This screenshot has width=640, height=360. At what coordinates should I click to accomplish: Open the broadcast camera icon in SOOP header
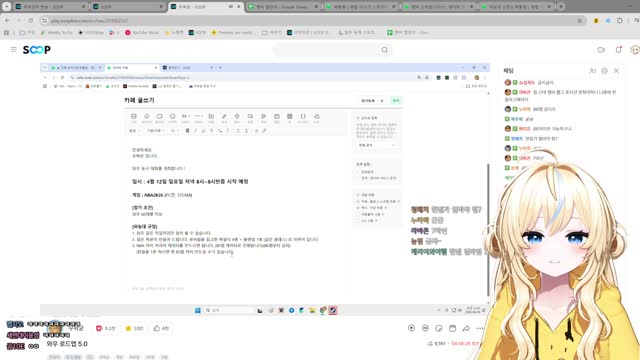(601, 50)
